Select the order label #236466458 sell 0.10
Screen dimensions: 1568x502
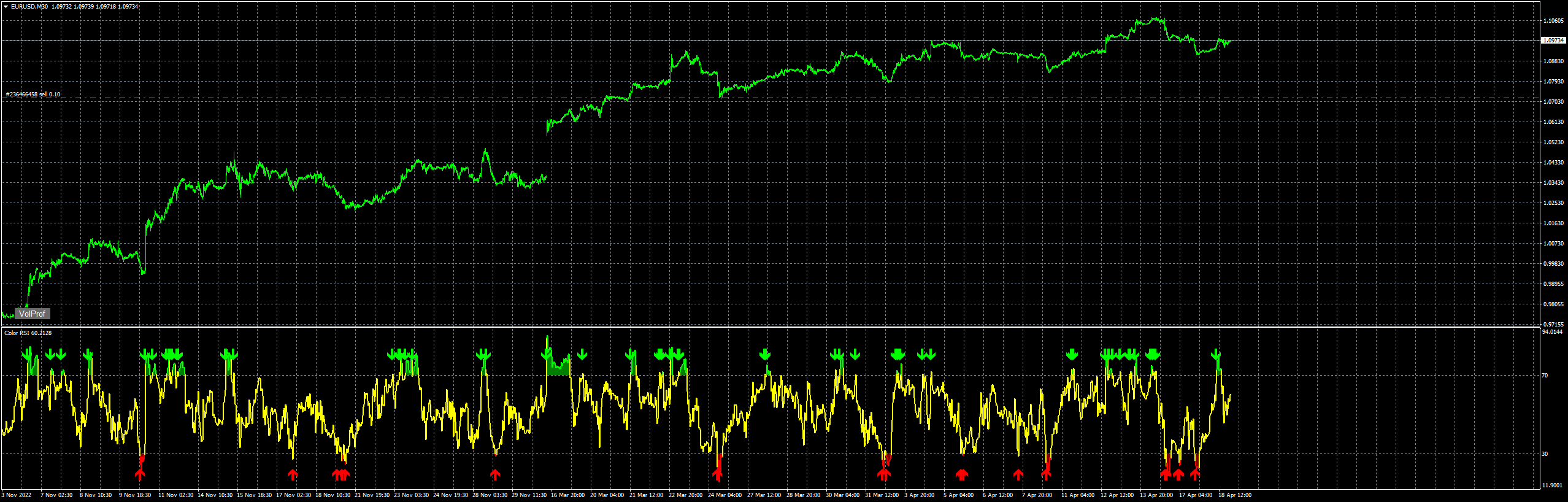coord(33,95)
